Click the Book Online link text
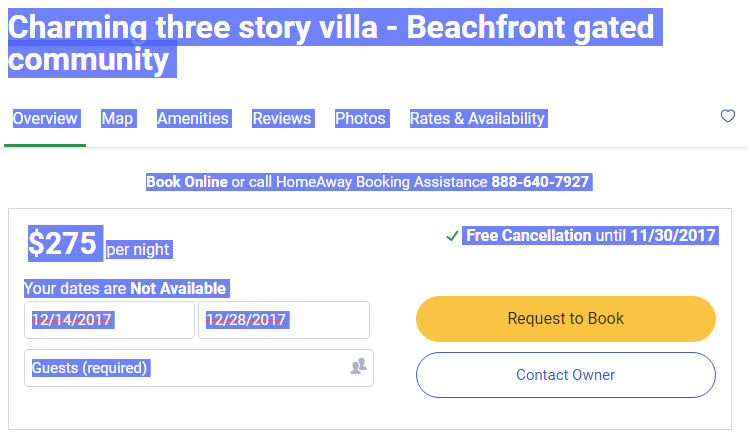This screenshot has width=748, height=433. click(187, 182)
